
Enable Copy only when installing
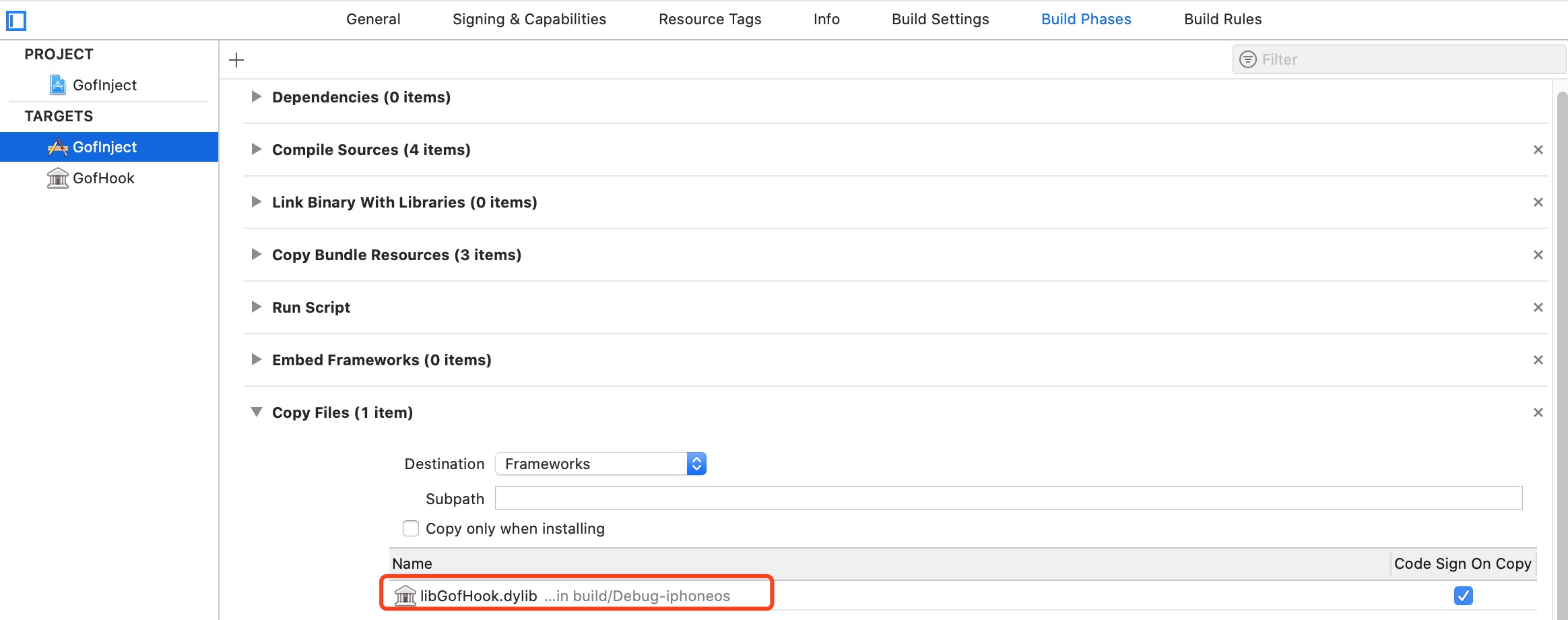[411, 528]
